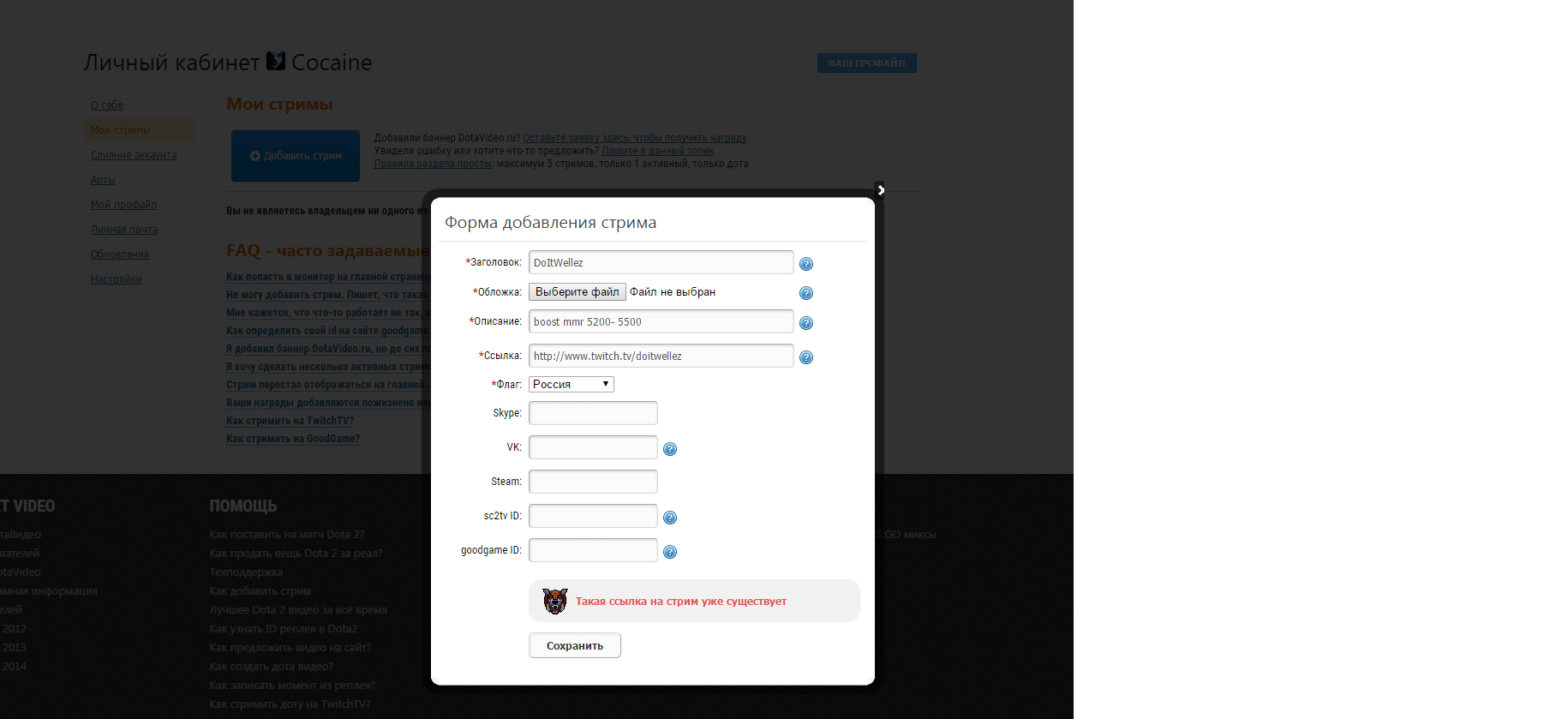Open the Флаг country dropdown
The height and width of the screenshot is (719, 1568).
(x=572, y=384)
